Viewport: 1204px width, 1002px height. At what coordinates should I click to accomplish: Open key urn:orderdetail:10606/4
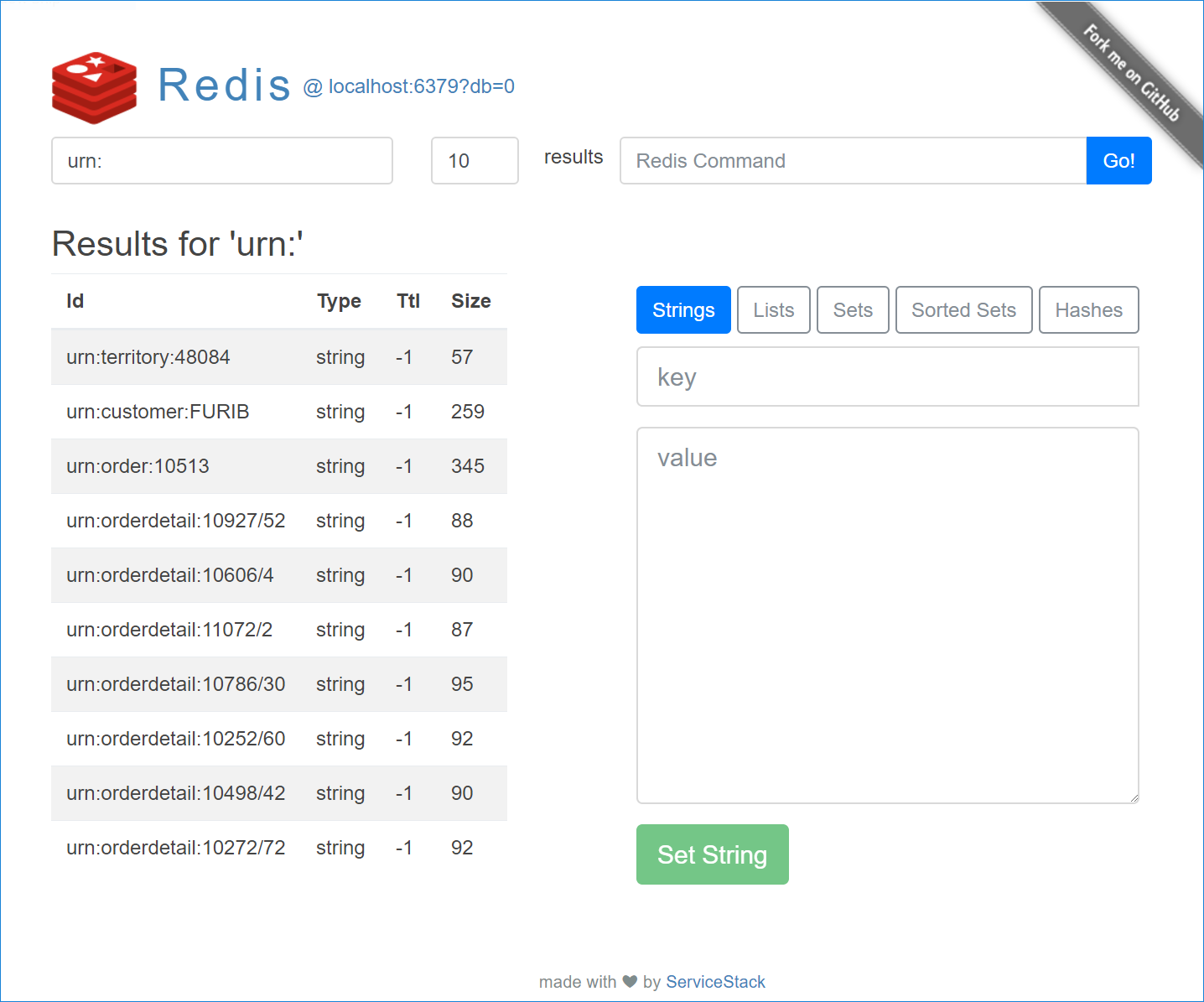pyautogui.click(x=170, y=575)
